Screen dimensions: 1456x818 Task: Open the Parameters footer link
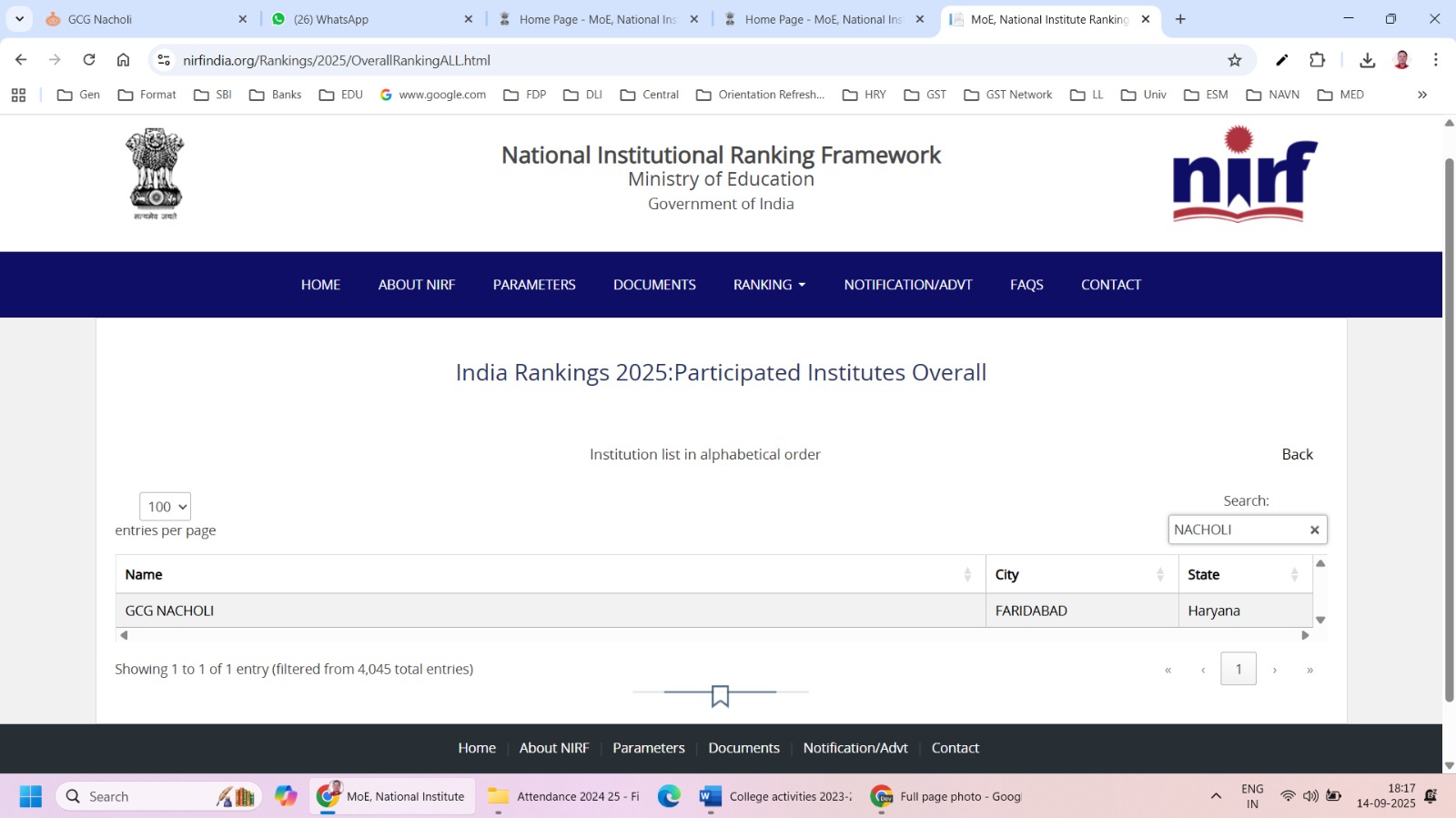pyautogui.click(x=649, y=748)
